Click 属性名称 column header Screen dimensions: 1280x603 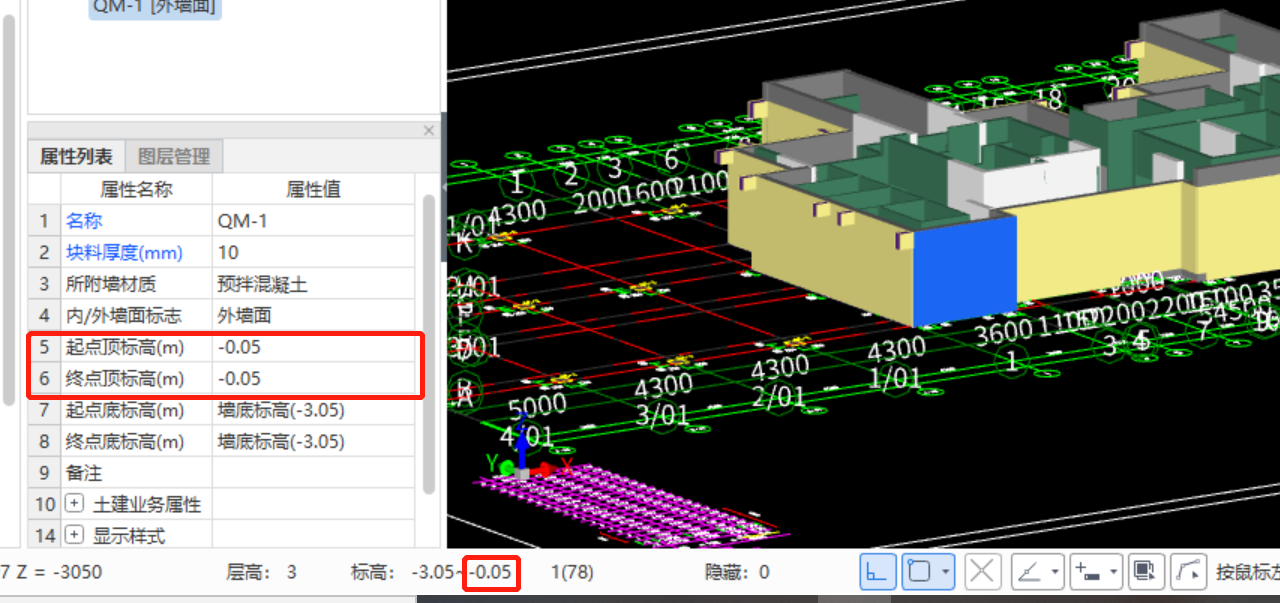(x=136, y=189)
